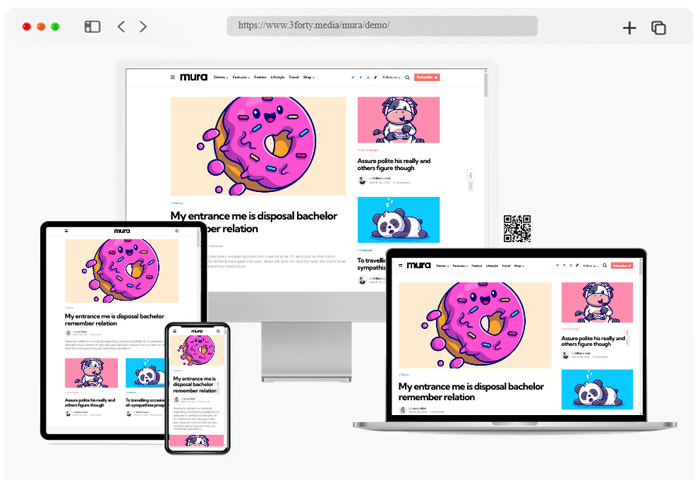This screenshot has height=480, width=700.
Task: Click the Facebook icon on the desktop monitor
Action: (361, 77)
